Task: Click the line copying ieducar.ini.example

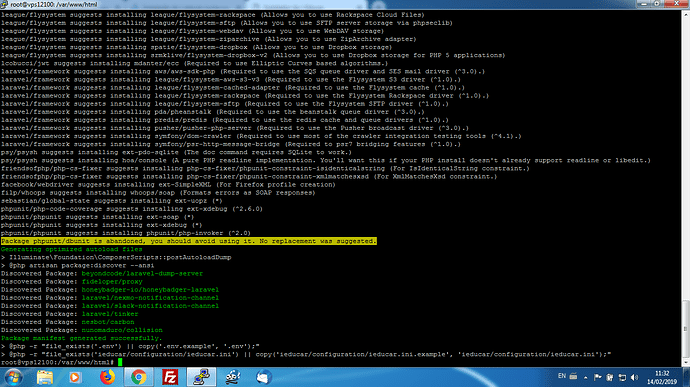Action: click(x=306, y=354)
